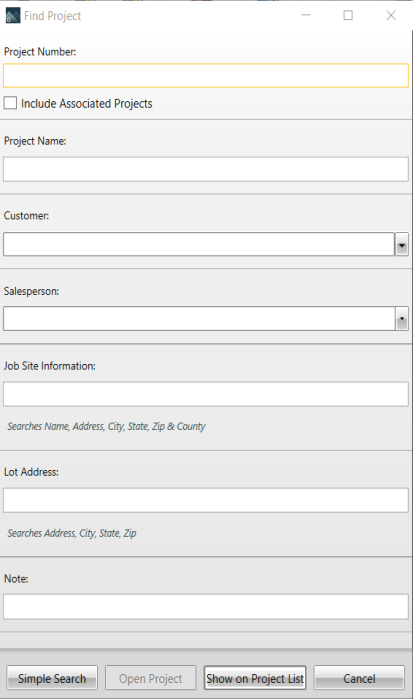This screenshot has width=413, height=699.
Task: Focus the Project Number input field
Action: pyautogui.click(x=206, y=75)
